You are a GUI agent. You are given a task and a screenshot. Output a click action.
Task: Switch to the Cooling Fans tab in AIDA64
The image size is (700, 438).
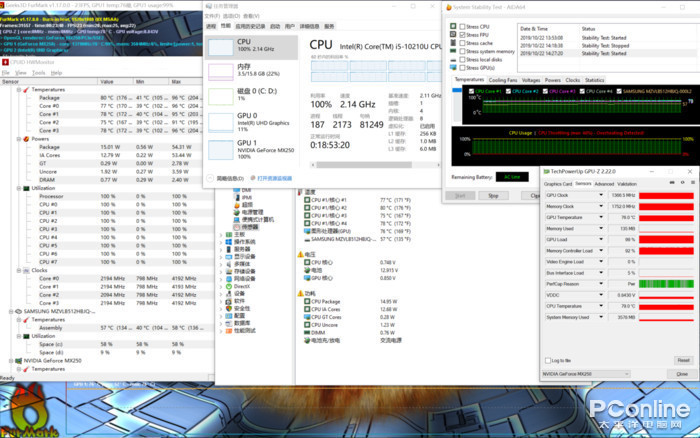pyautogui.click(x=503, y=80)
